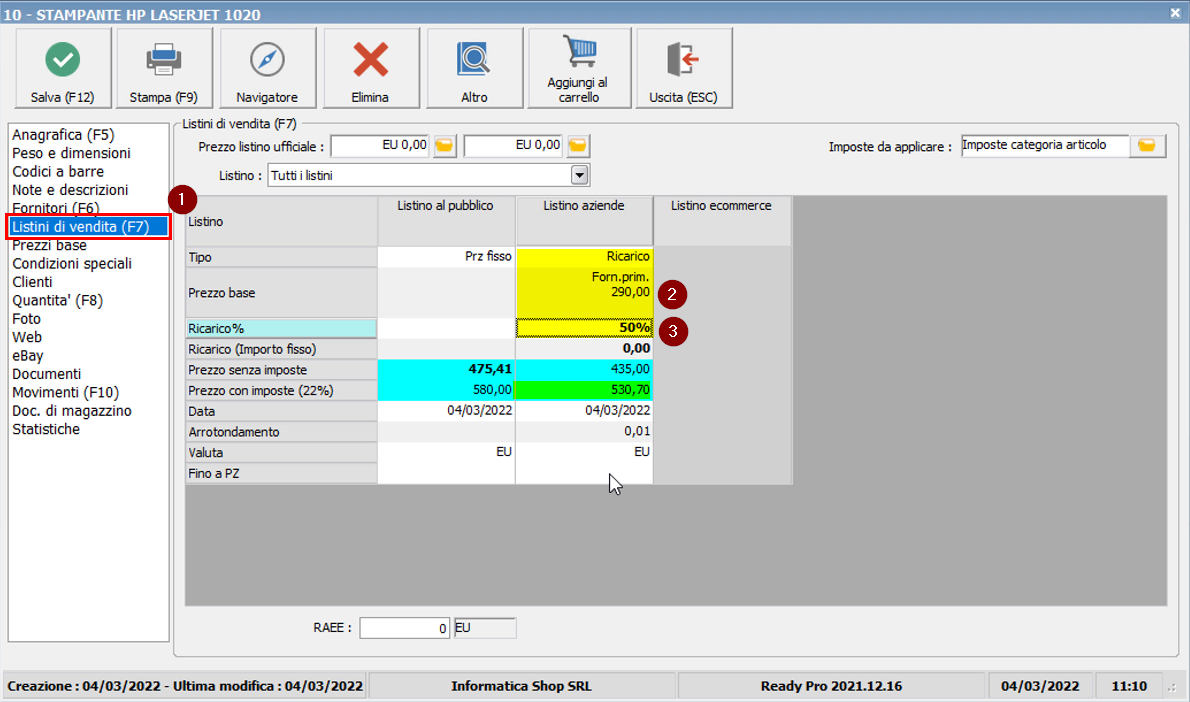This screenshot has width=1190, height=702.
Task: Click folder icon next to second EU 0,00 field
Action: pos(578,145)
